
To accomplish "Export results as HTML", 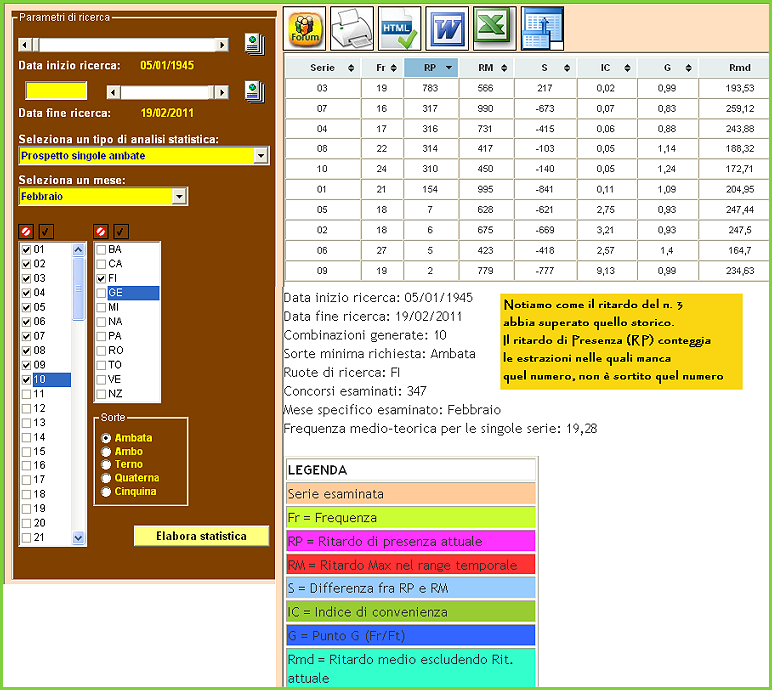I will tap(399, 29).
